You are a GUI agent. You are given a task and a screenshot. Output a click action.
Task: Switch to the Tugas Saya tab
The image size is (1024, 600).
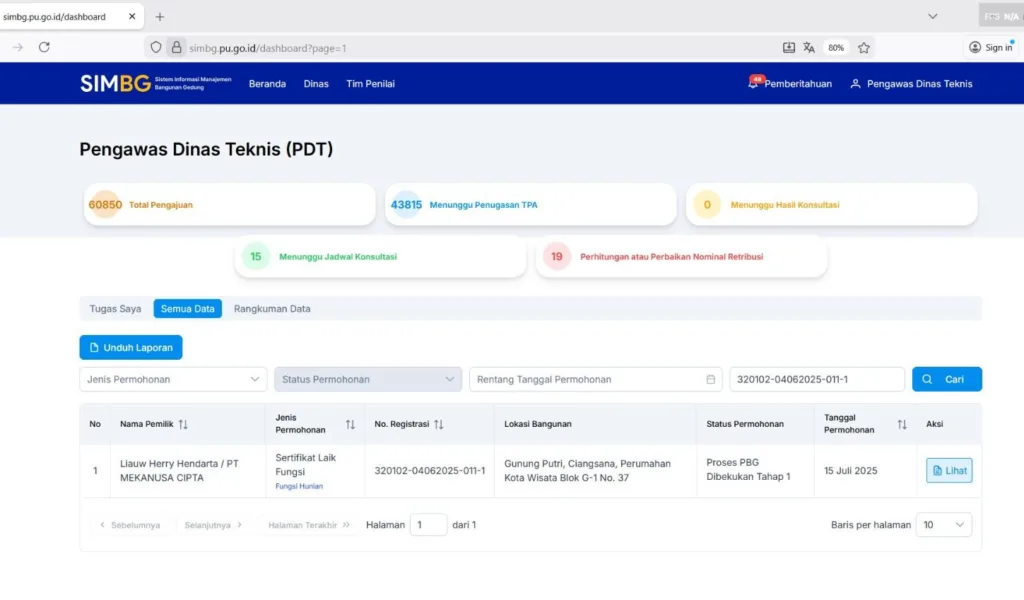click(x=115, y=309)
